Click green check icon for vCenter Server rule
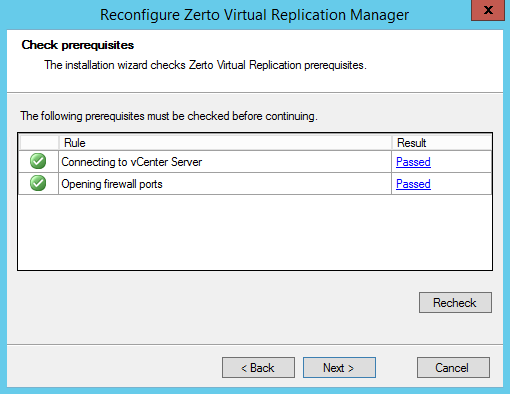 click(38, 161)
